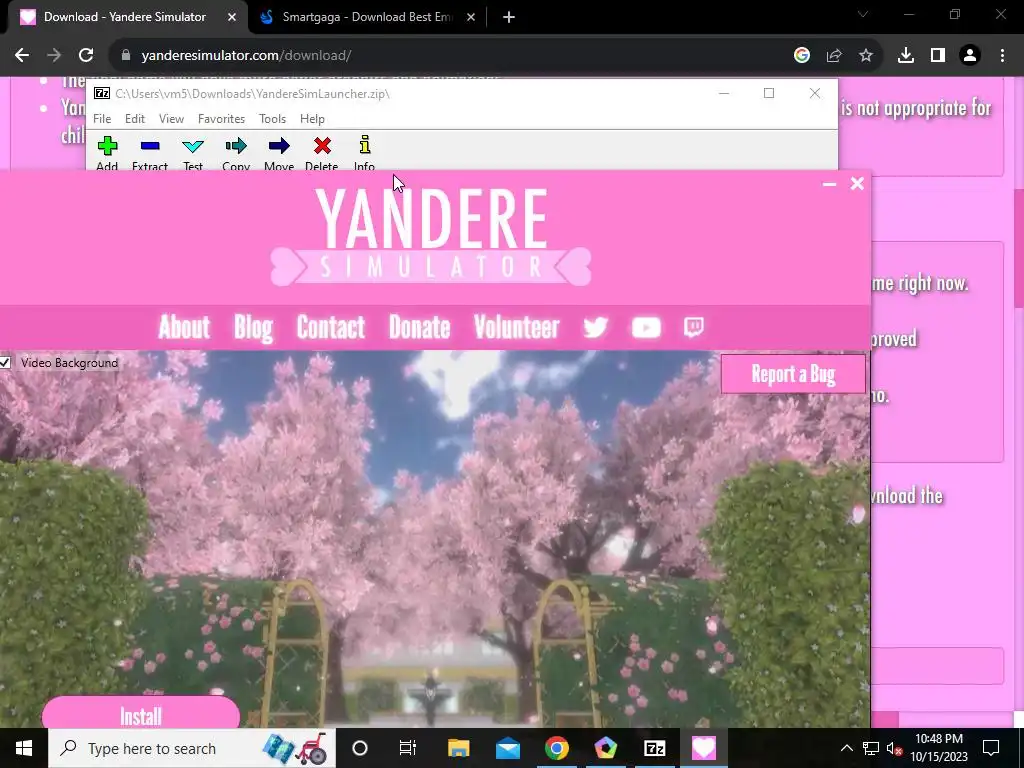Minimize the Yandere Simulator launcher
Viewport: 1024px width, 768px height.
[829, 184]
